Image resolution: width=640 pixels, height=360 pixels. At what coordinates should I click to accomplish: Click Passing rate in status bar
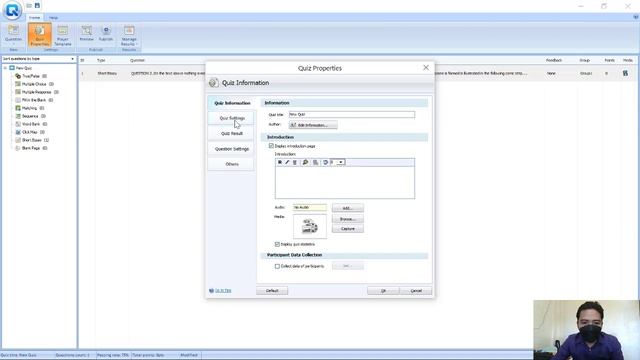tap(113, 355)
